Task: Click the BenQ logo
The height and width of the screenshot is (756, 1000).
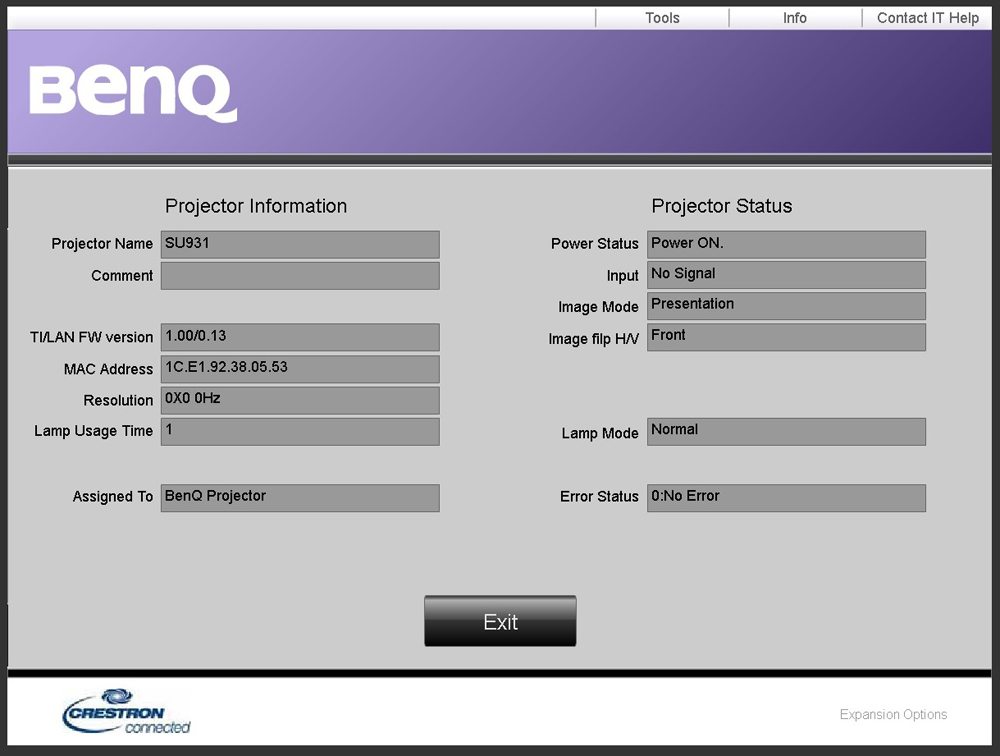Action: [x=133, y=93]
